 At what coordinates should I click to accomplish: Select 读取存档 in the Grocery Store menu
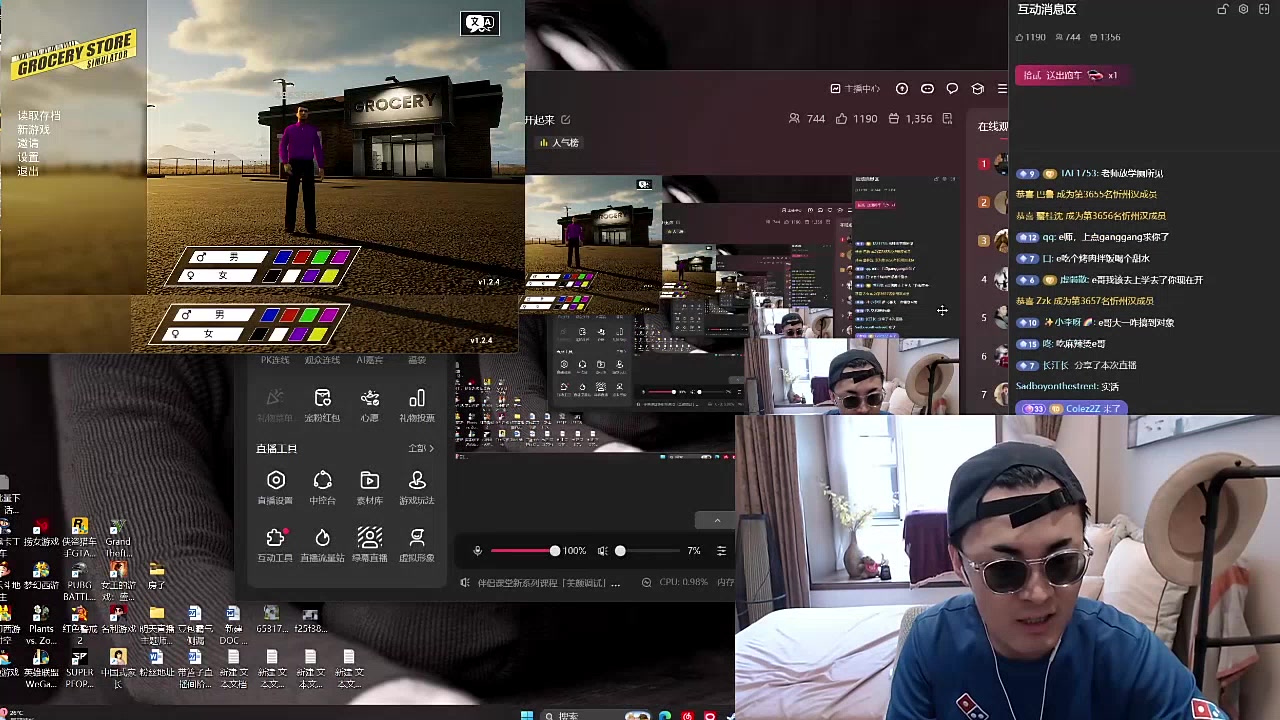click(x=39, y=116)
